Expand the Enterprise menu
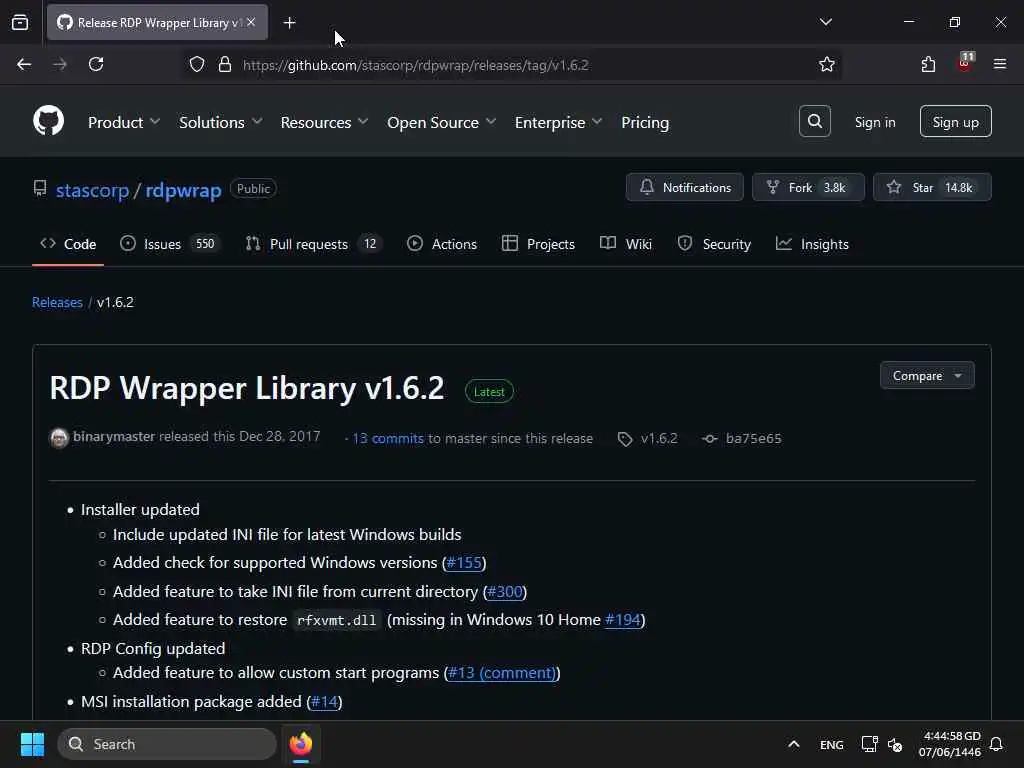This screenshot has height=768, width=1024. tap(558, 122)
